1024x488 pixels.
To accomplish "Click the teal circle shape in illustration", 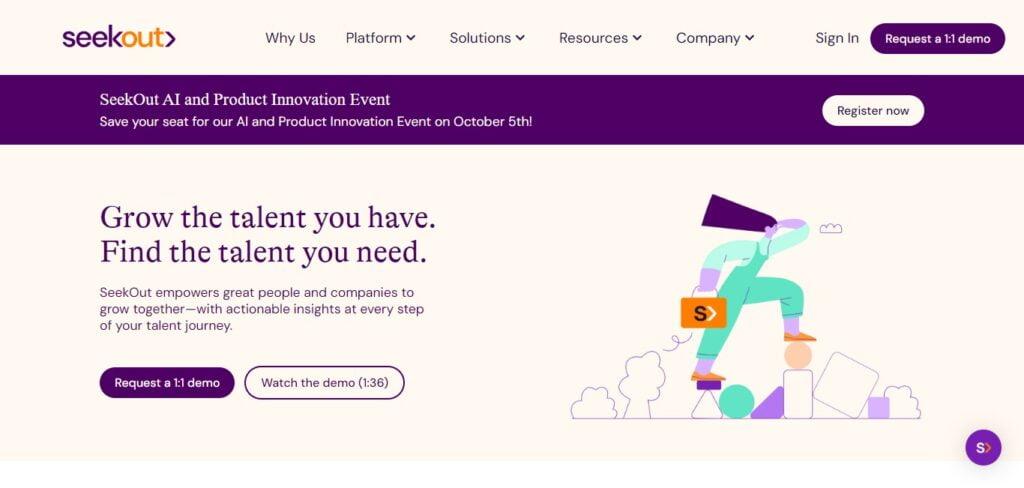I will pos(737,401).
